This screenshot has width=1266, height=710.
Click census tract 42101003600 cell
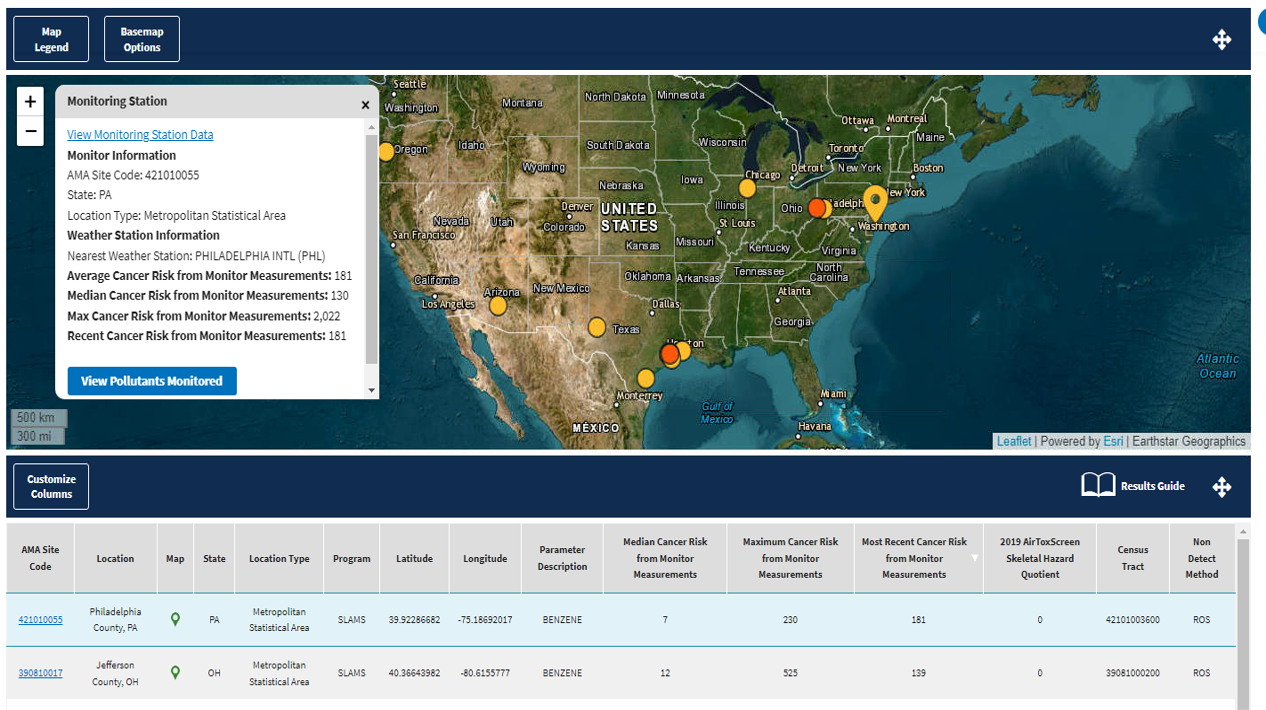[x=1133, y=620]
